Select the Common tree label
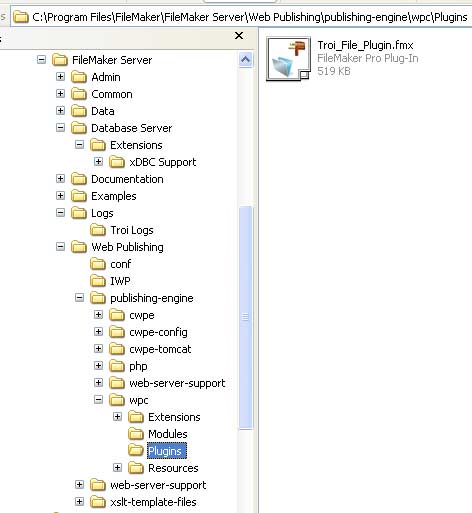This screenshot has height=513, width=472. coord(112,94)
